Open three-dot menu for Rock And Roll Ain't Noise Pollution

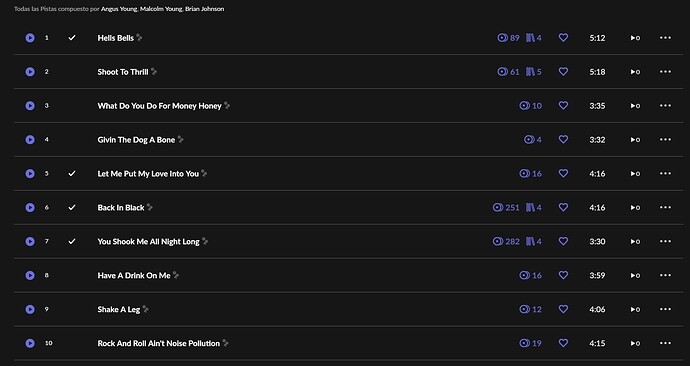[665, 343]
